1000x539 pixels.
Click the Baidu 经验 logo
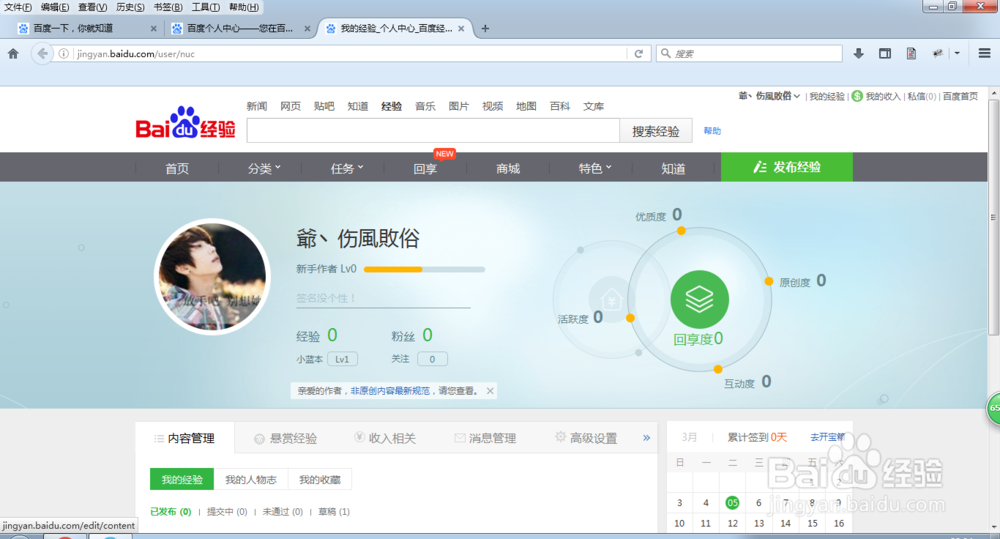(x=185, y=123)
